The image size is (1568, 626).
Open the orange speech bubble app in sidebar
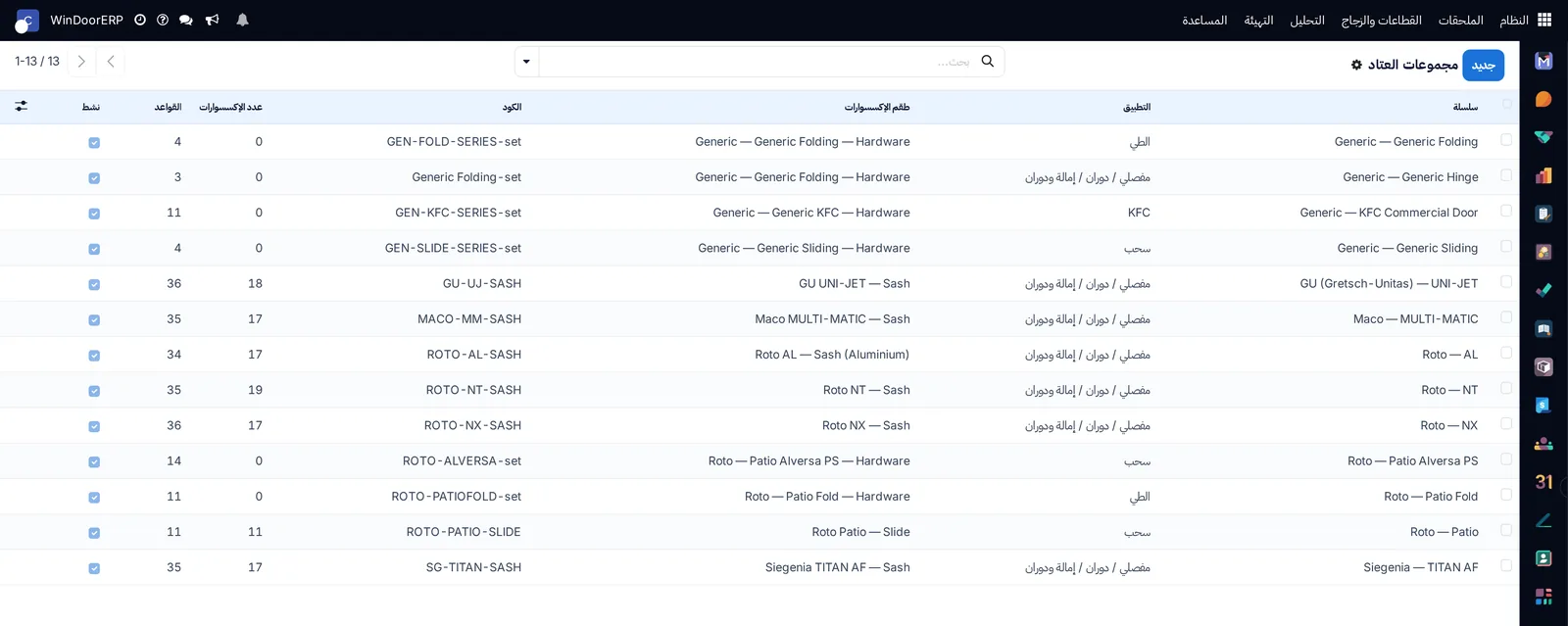click(1543, 99)
